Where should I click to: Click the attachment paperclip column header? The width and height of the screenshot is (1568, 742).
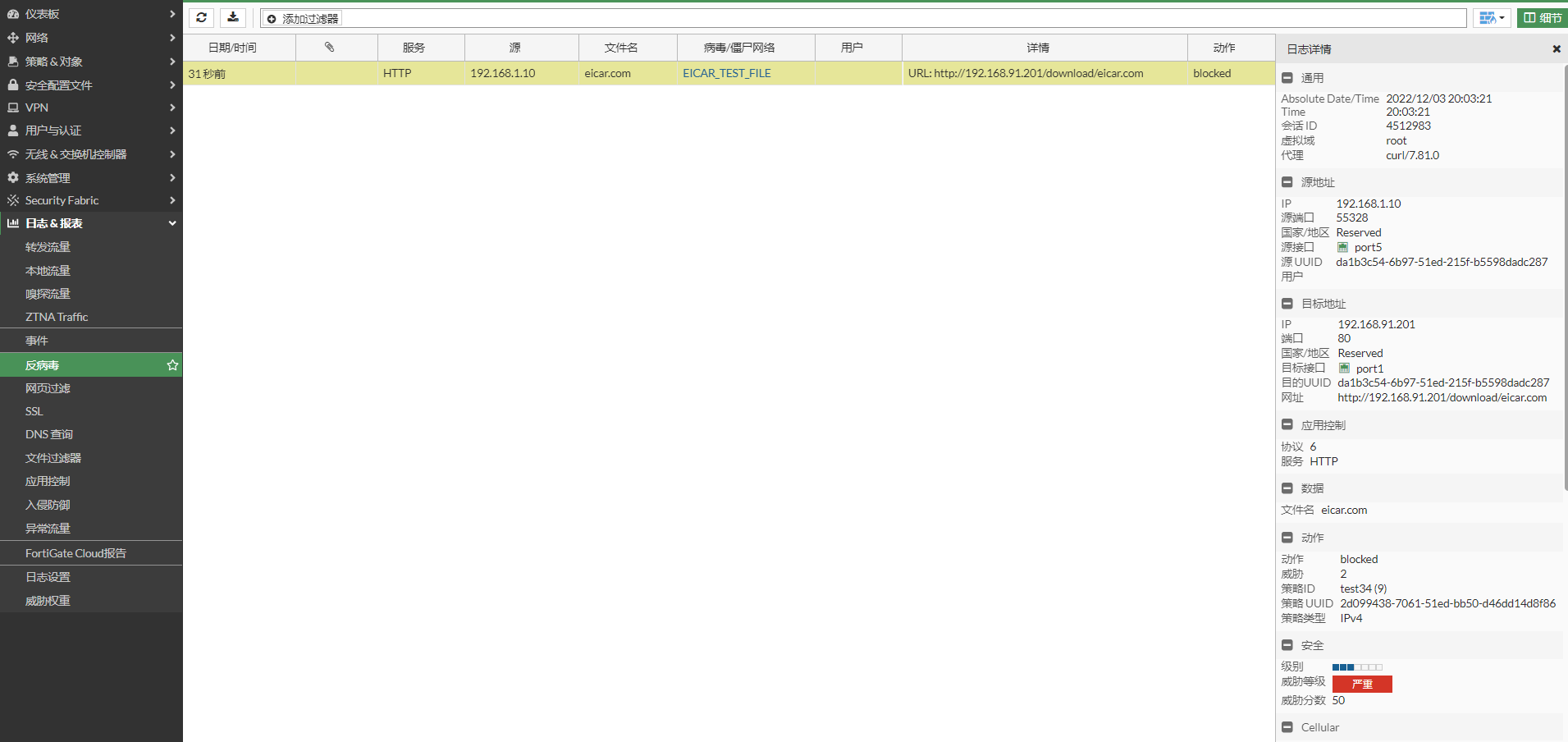[329, 48]
